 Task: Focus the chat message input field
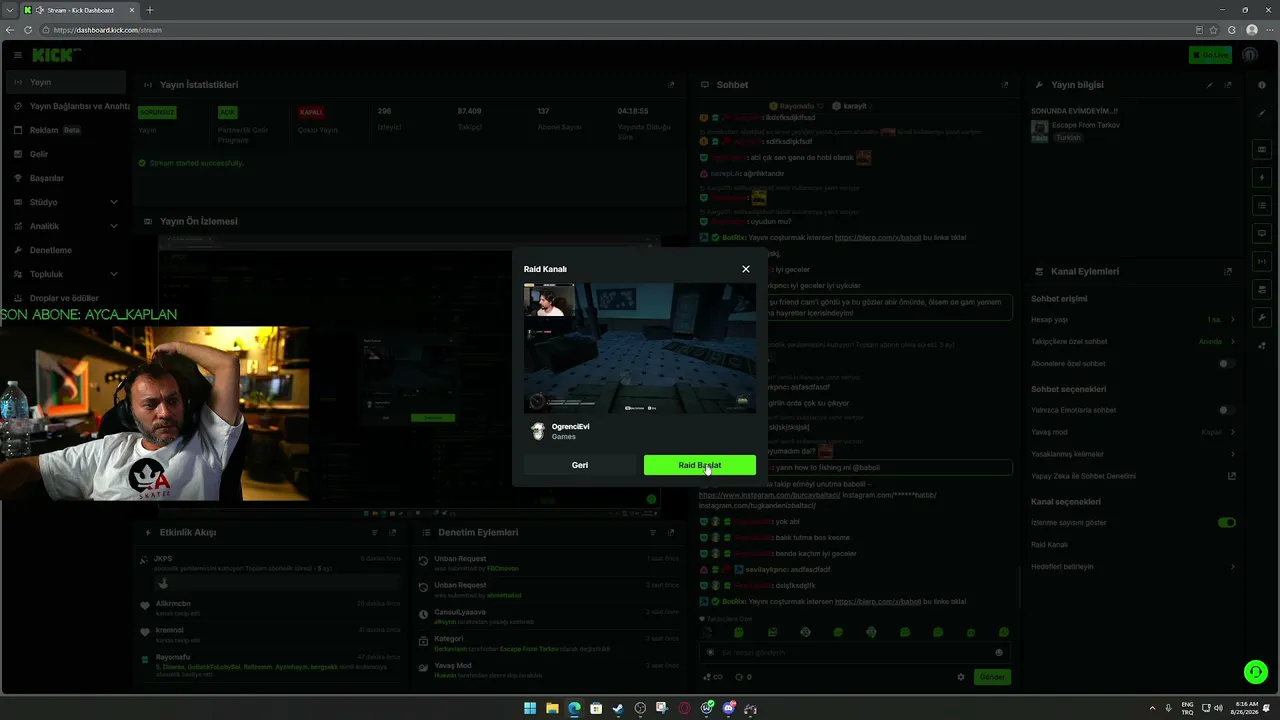click(855, 653)
